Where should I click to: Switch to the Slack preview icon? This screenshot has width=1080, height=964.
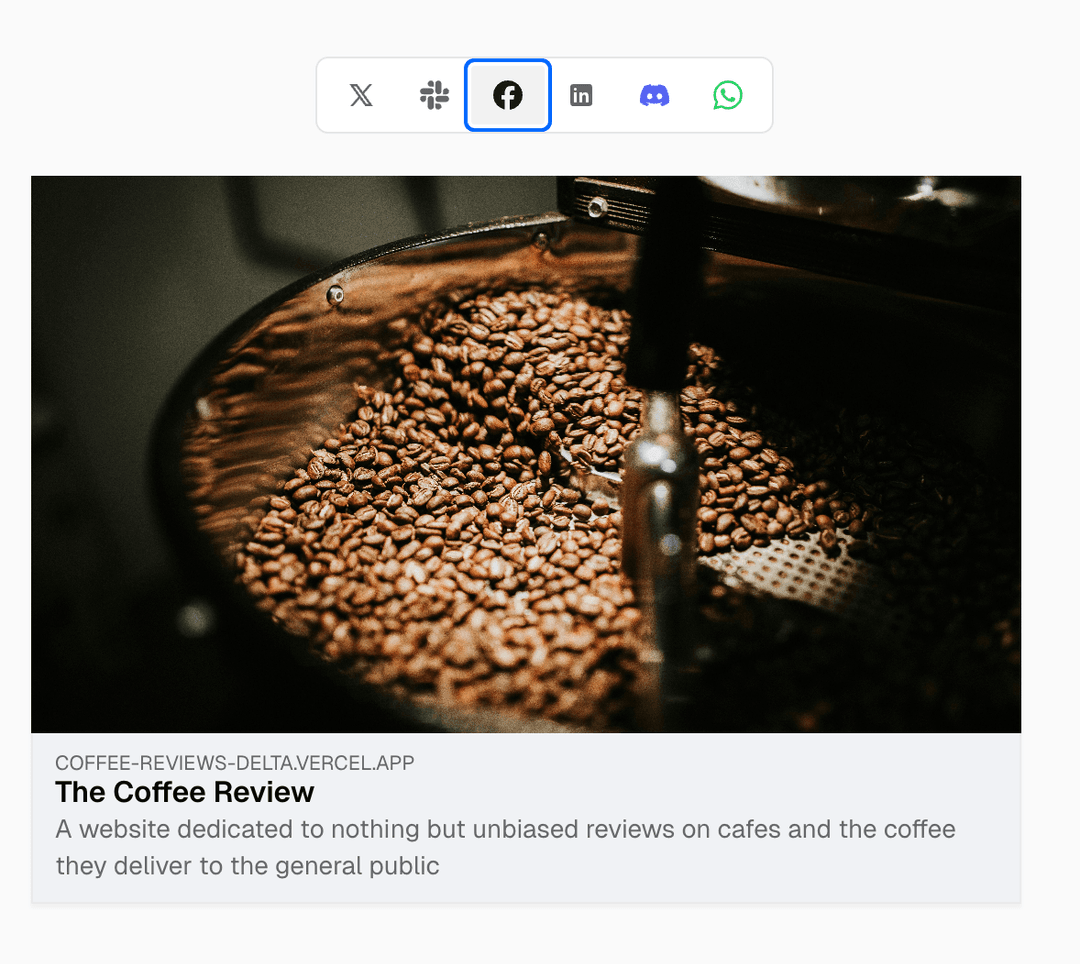coord(435,95)
